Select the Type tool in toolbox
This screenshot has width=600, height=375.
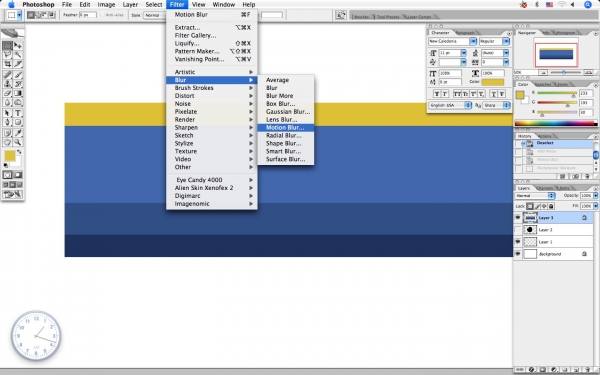(18, 113)
